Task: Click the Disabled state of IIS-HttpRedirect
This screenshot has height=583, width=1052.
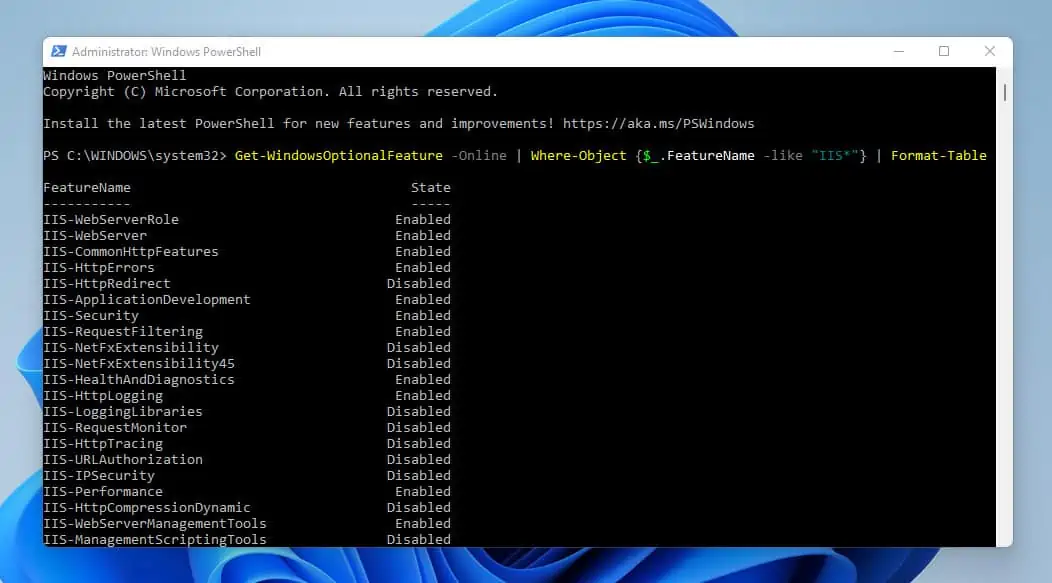Action: point(419,284)
